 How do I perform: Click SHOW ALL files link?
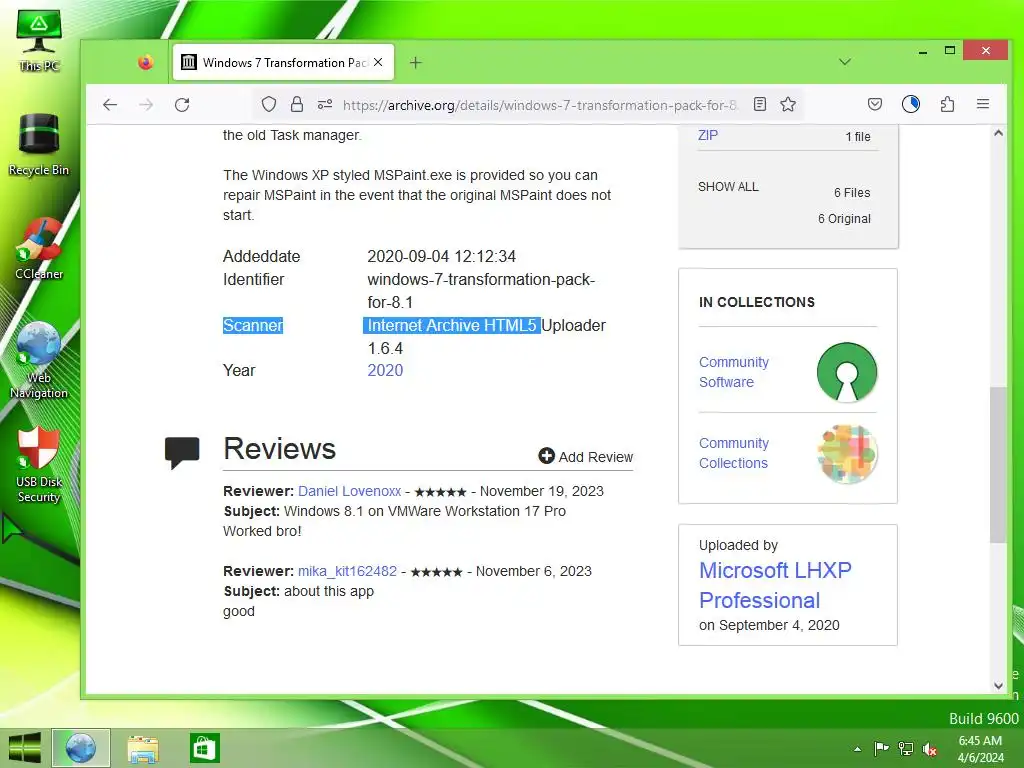728,187
